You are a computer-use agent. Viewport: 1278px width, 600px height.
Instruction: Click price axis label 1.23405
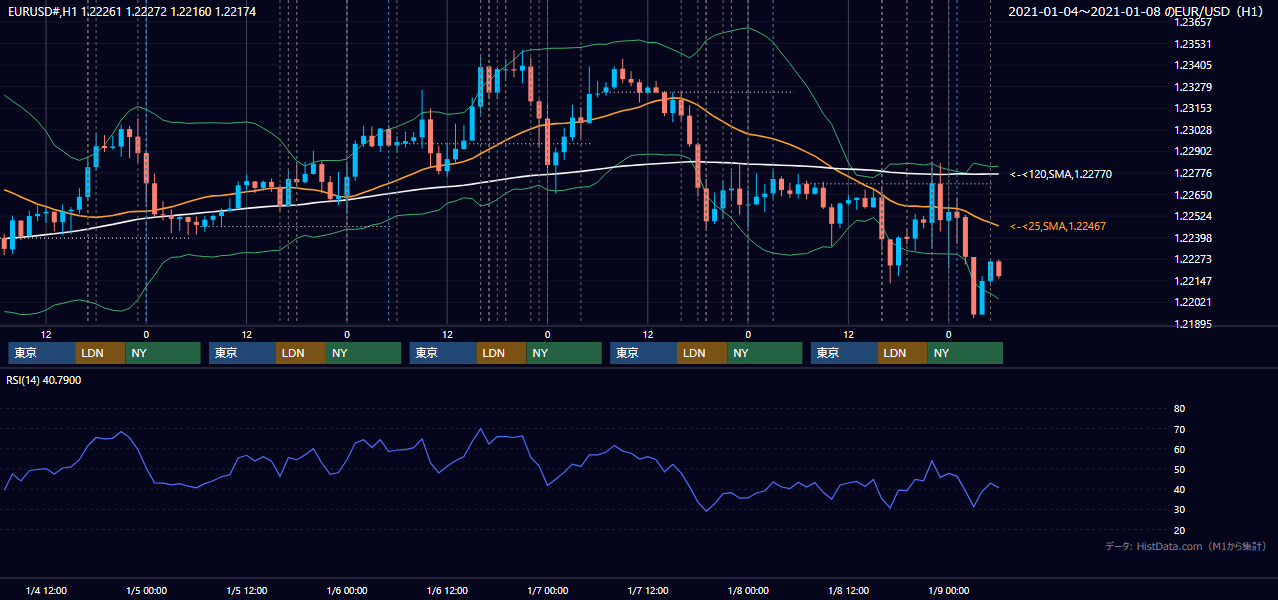coord(1193,65)
